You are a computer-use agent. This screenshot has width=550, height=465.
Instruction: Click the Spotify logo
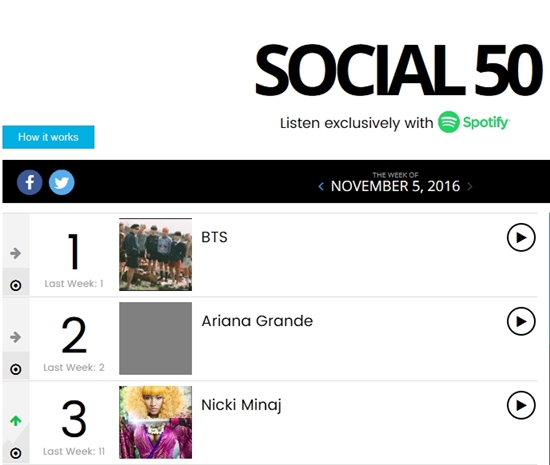tap(474, 122)
